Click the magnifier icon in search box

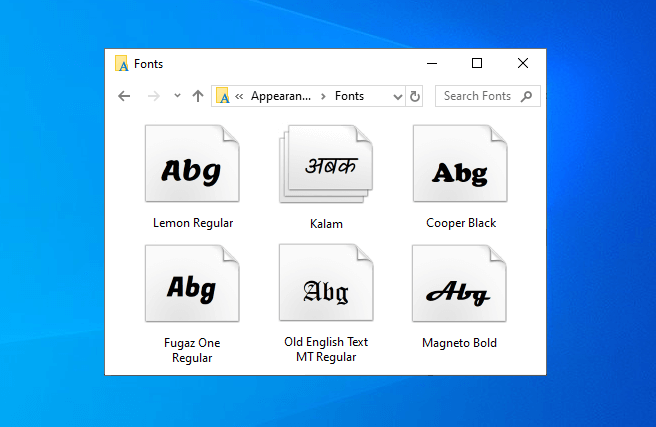pos(525,96)
